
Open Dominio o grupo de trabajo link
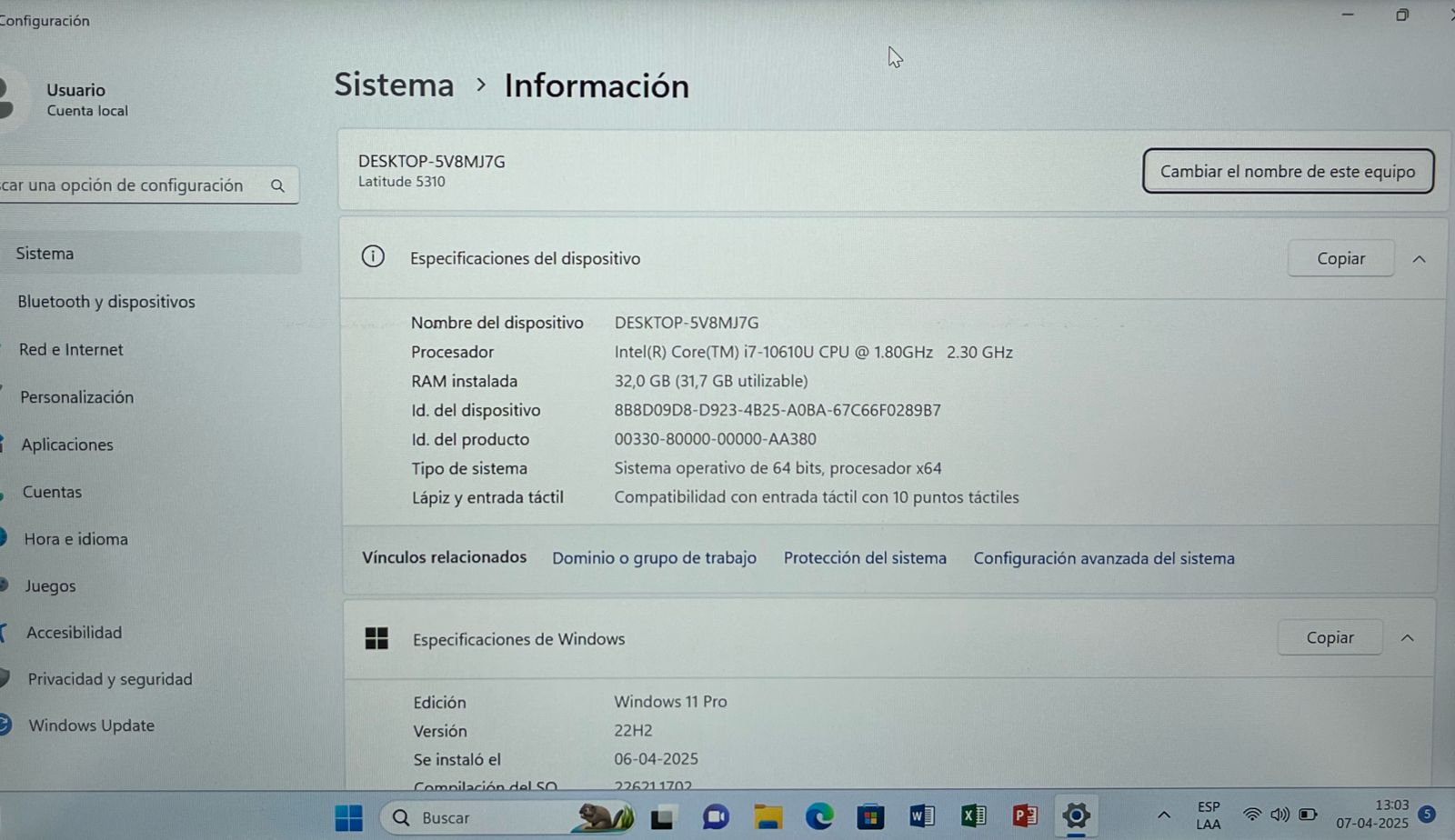coord(654,557)
